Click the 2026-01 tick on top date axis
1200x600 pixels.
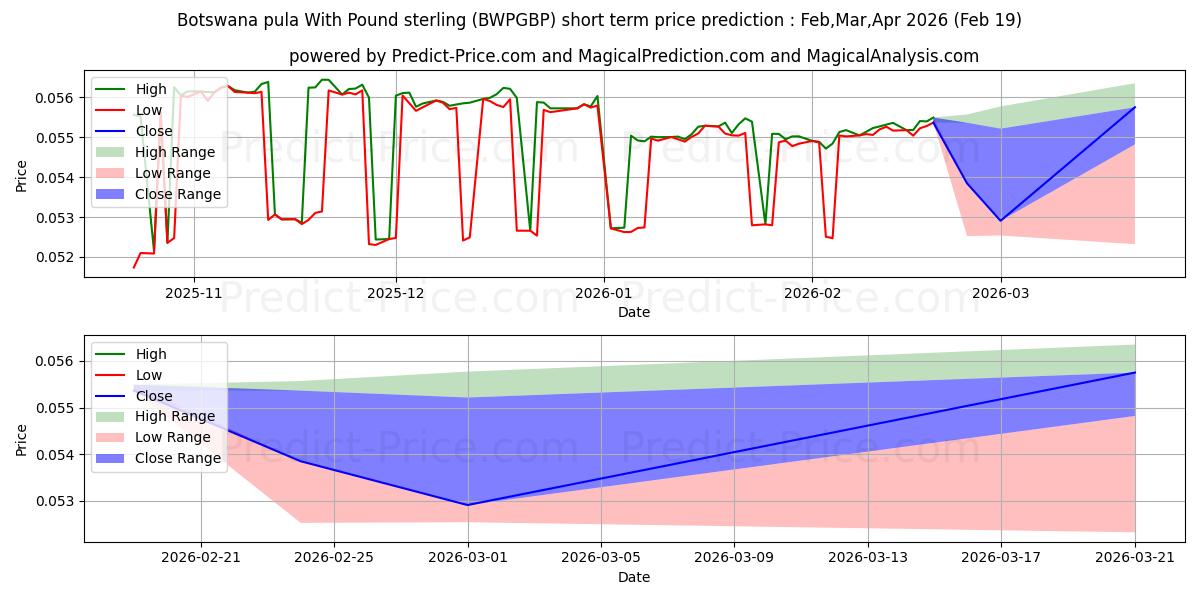pos(603,295)
